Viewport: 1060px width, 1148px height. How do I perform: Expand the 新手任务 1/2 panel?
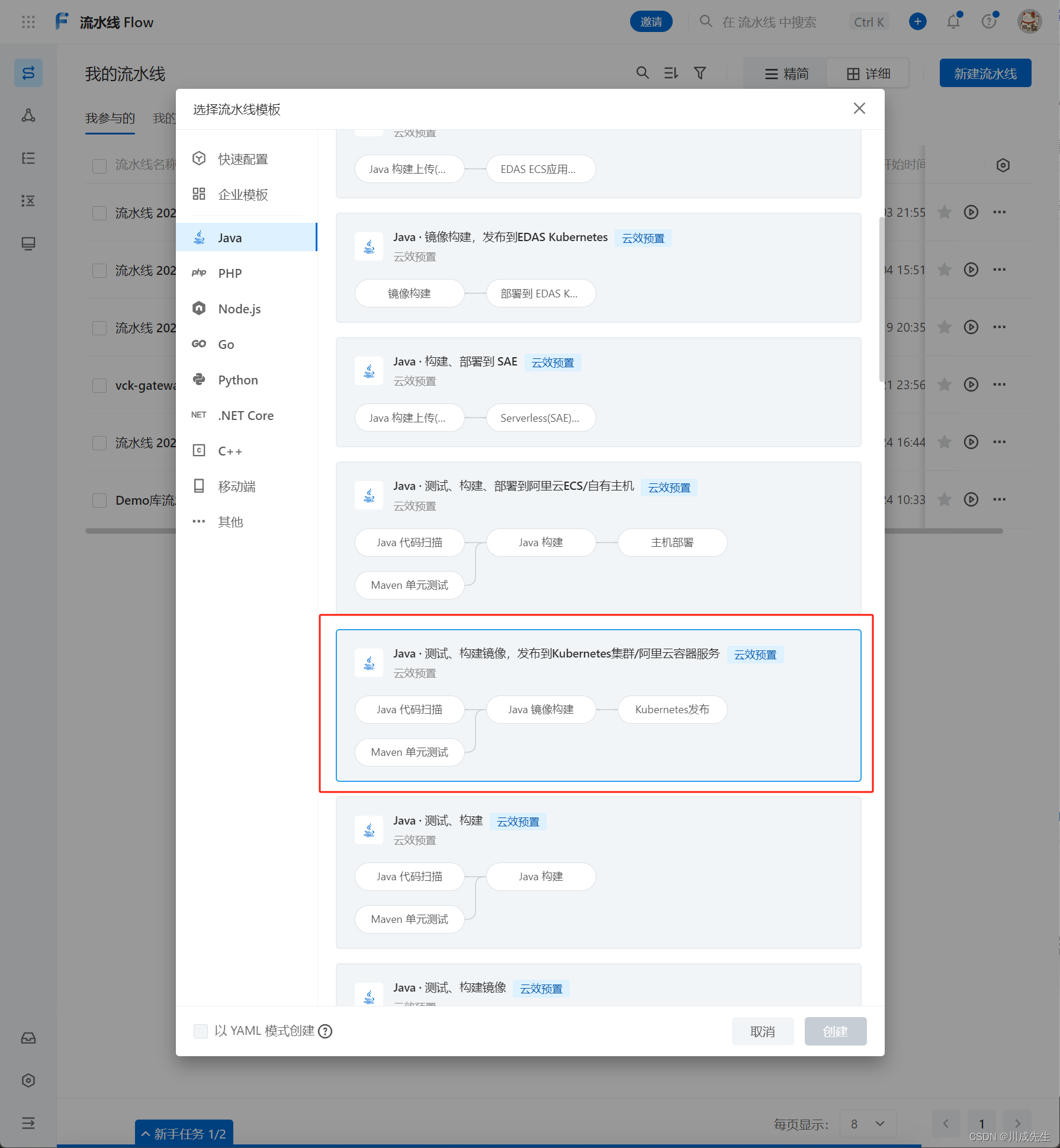(184, 1134)
